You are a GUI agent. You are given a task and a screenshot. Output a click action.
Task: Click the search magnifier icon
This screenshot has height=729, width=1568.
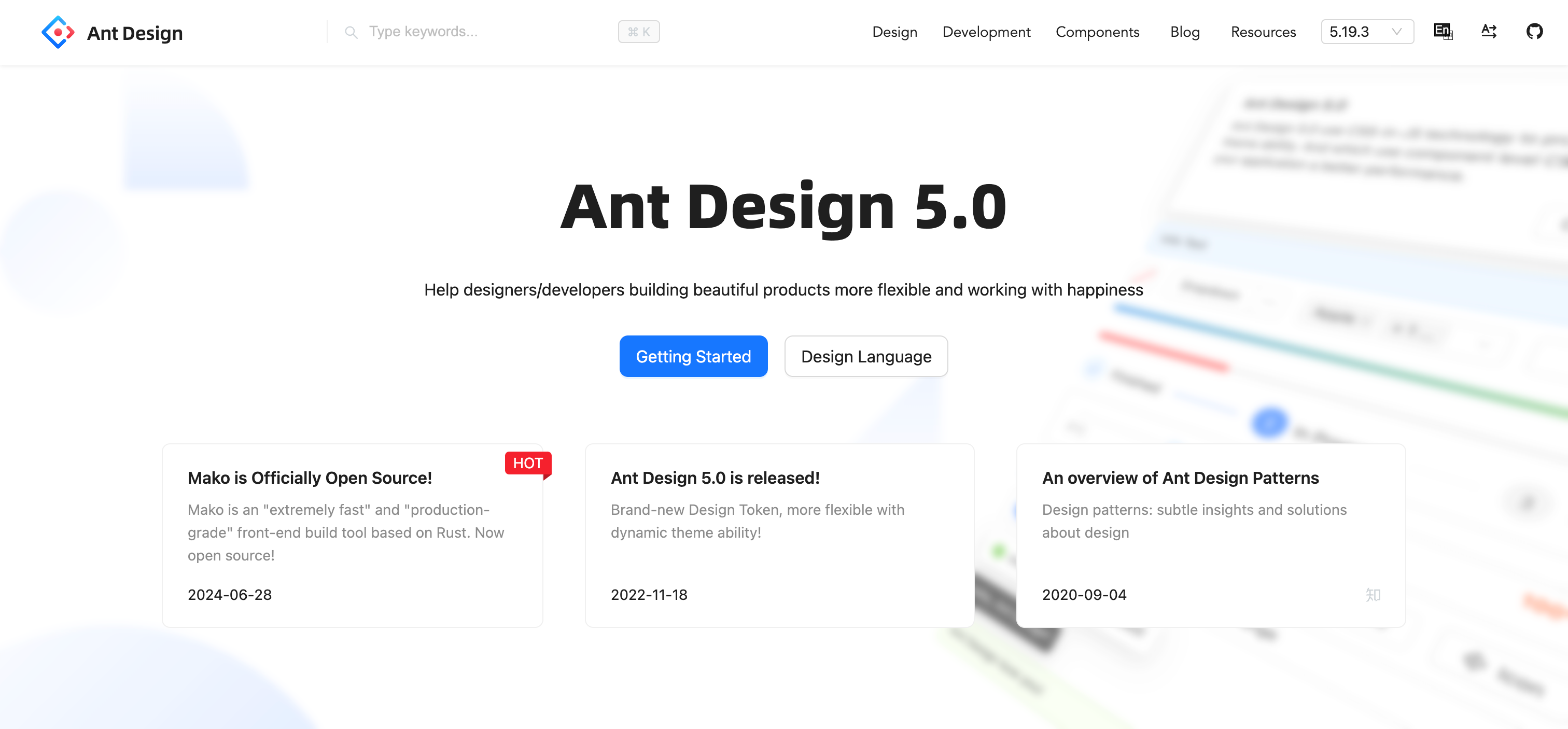[x=351, y=32]
